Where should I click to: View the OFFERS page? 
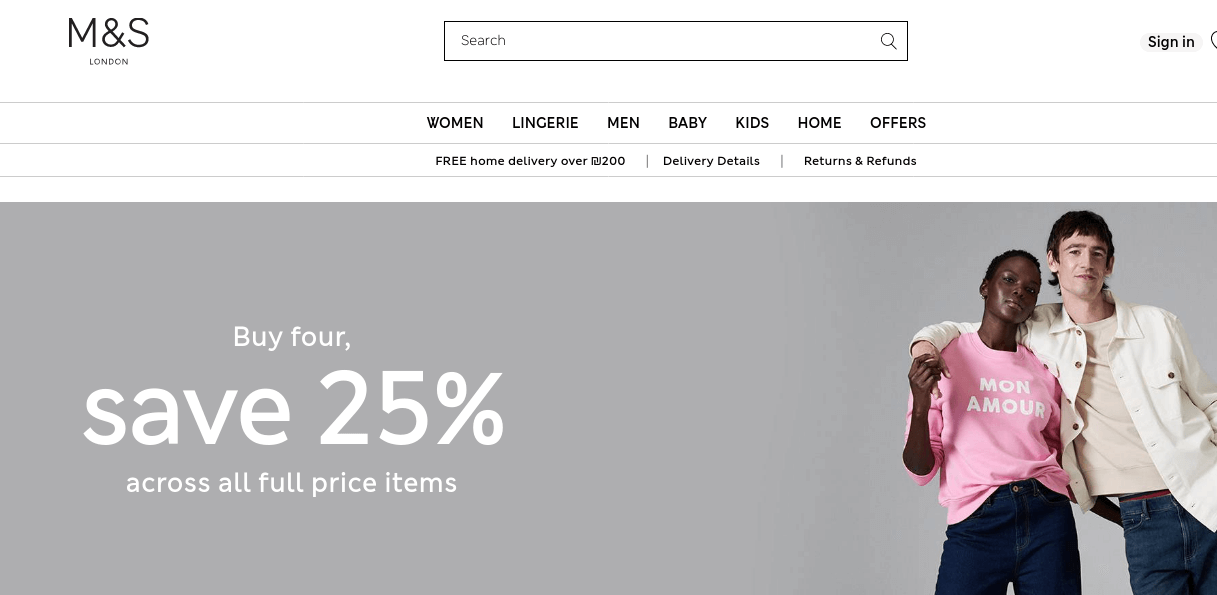(898, 123)
